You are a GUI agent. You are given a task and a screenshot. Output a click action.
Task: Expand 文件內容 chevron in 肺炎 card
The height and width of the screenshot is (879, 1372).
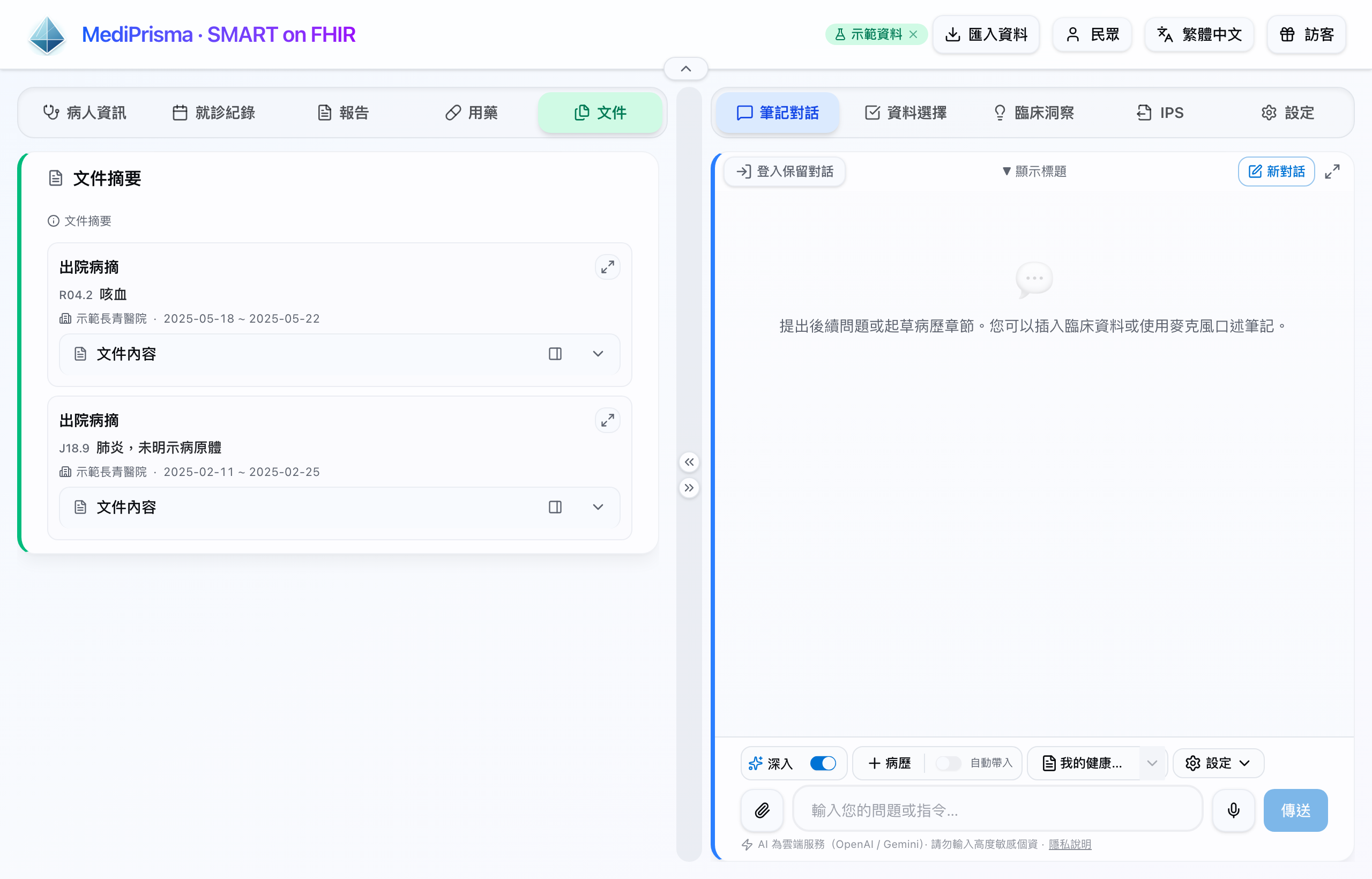pos(598,507)
